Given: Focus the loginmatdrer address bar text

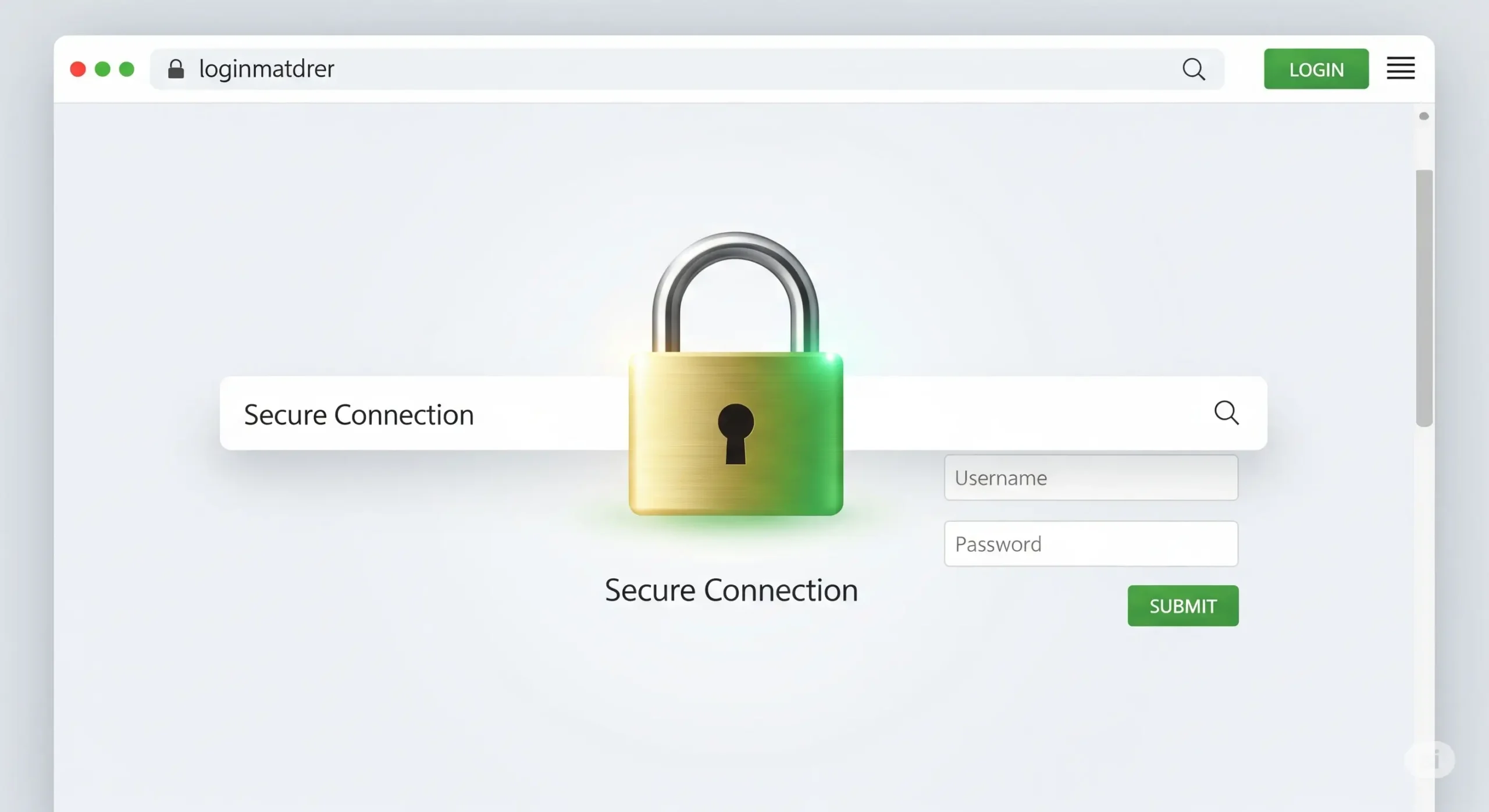Looking at the screenshot, I should [x=267, y=69].
